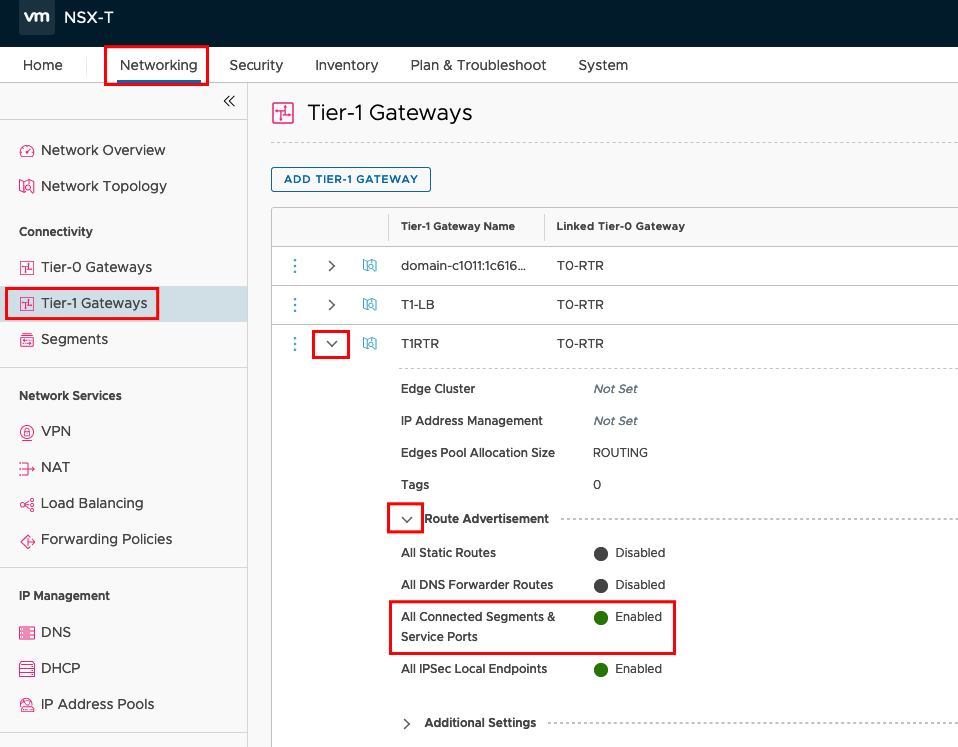Open Network Topology in sidebar
Viewport: 958px width, 747px height.
[x=104, y=186]
